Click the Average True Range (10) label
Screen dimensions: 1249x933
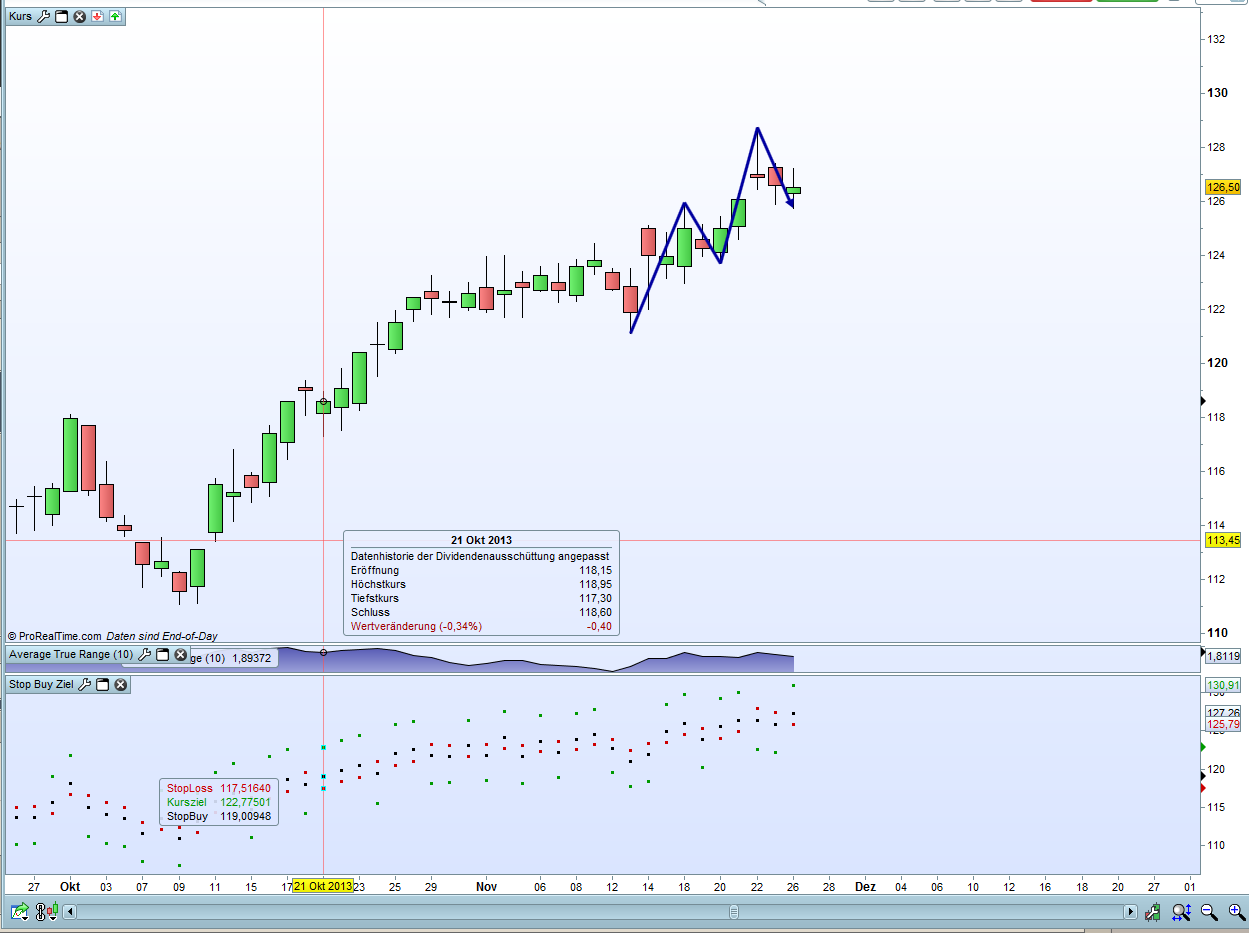coord(71,655)
